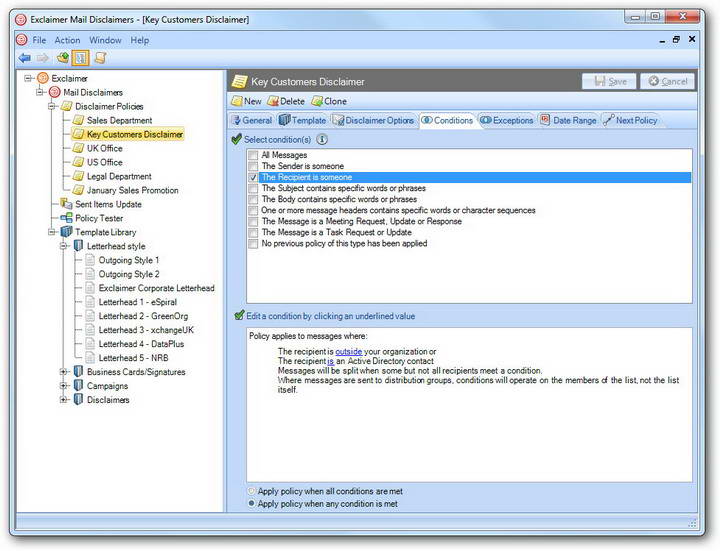Expand the Disclaimers template folder
Image resolution: width=720 pixels, height=551 pixels.
(x=64, y=400)
